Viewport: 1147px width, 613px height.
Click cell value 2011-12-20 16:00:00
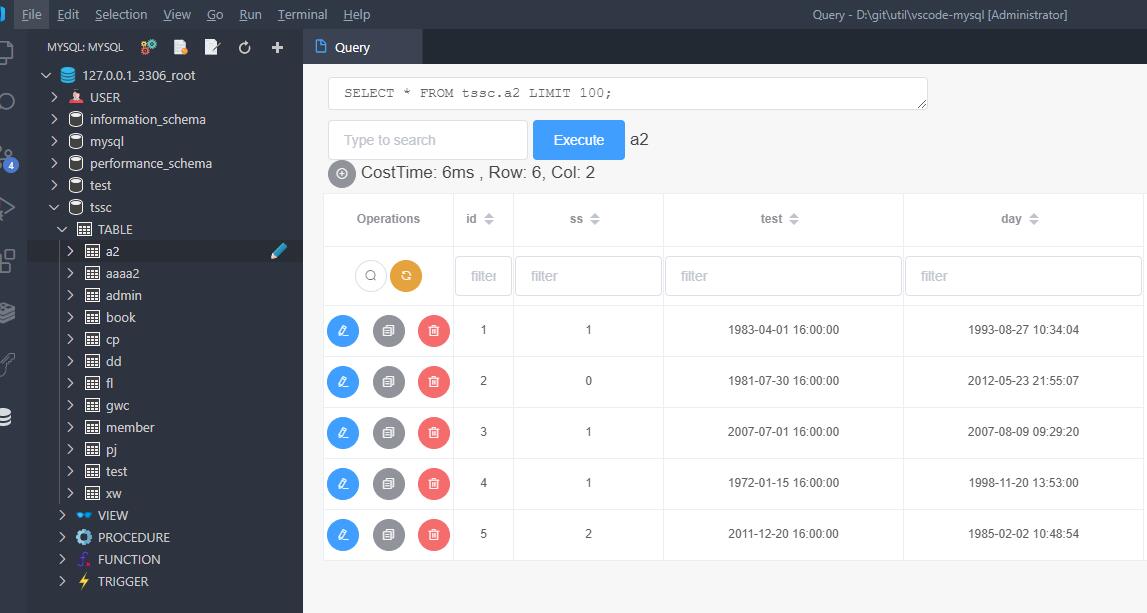coord(783,534)
